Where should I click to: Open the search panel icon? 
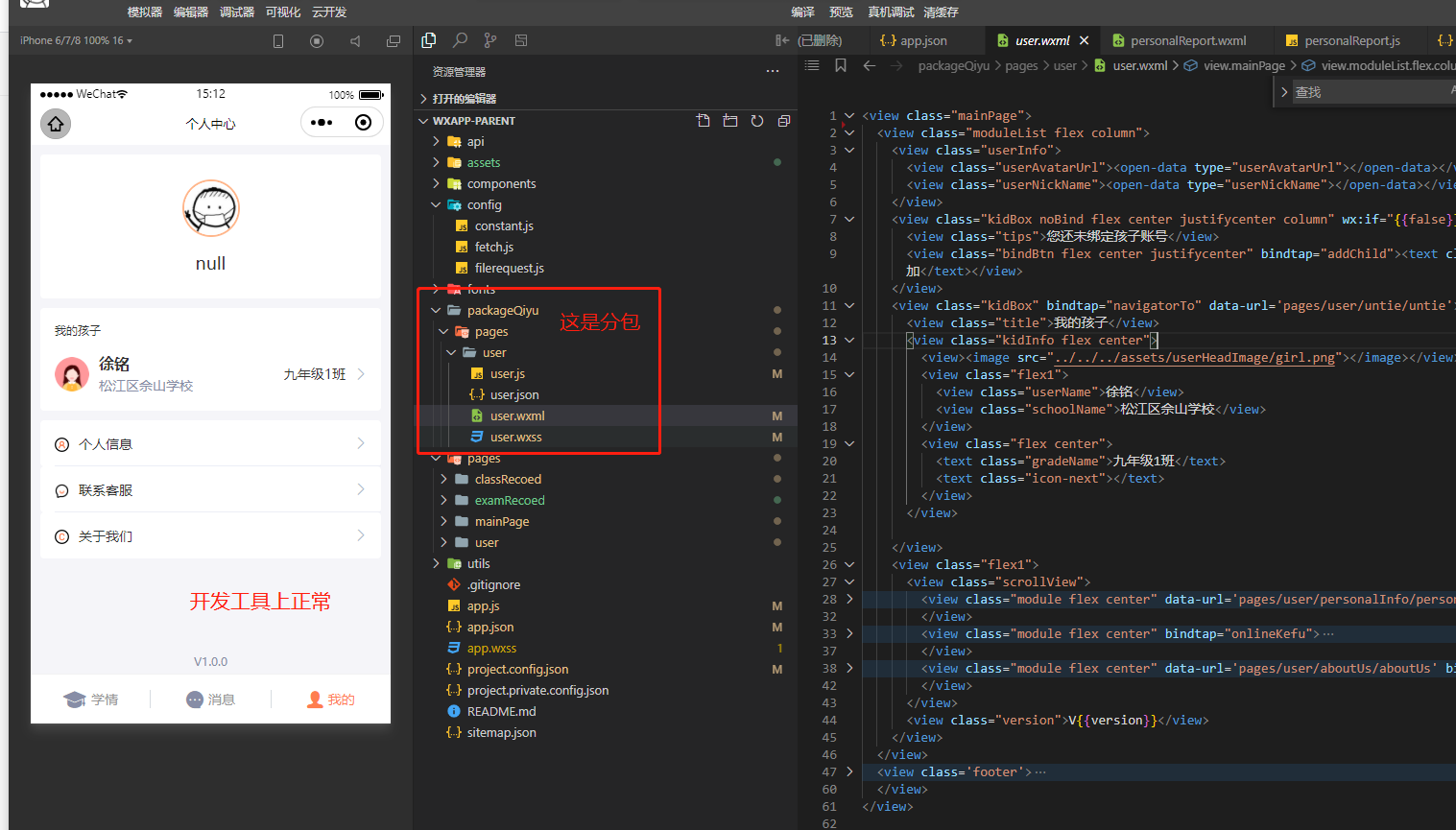click(460, 40)
